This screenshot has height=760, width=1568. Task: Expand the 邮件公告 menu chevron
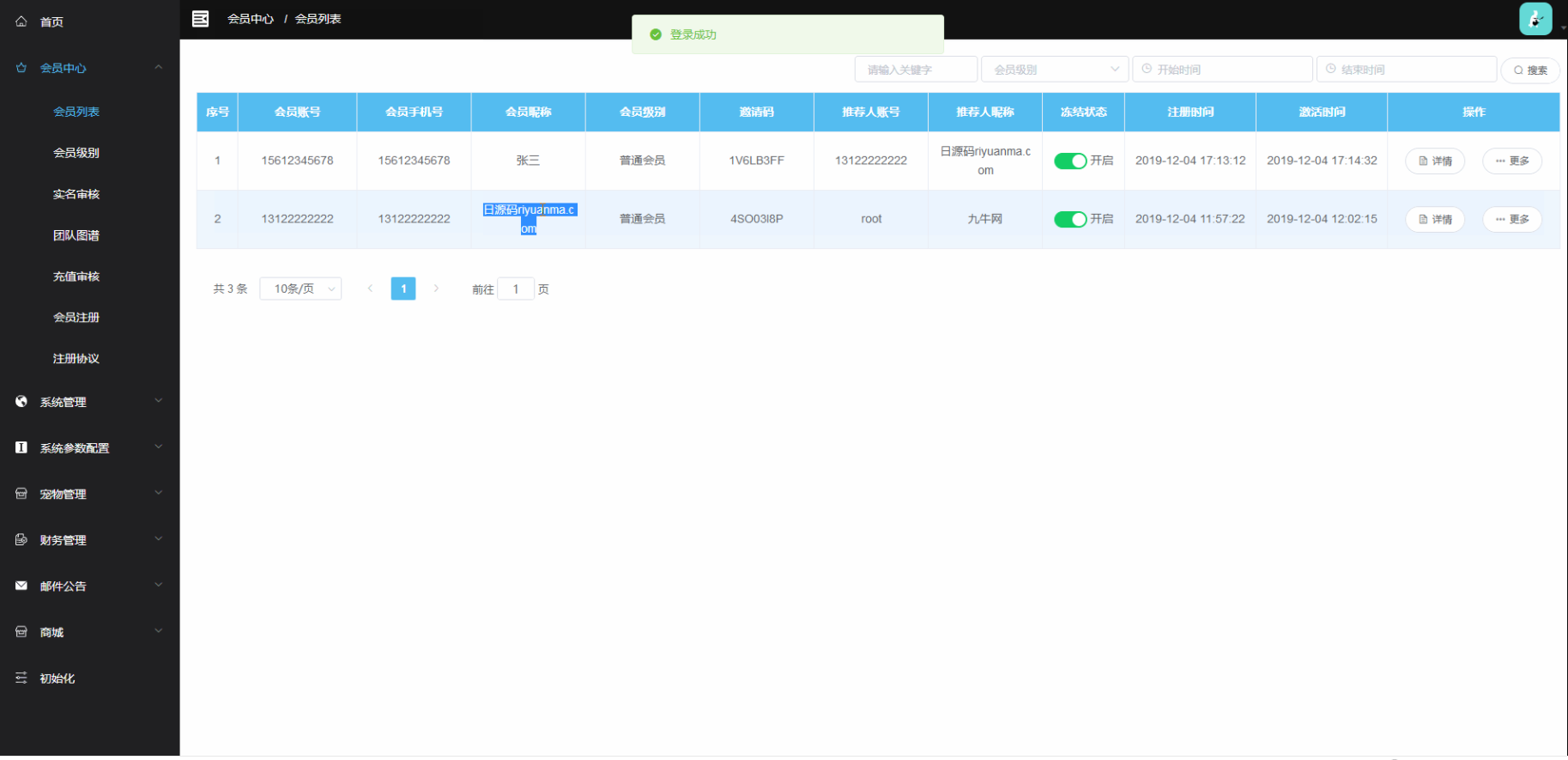pos(159,585)
